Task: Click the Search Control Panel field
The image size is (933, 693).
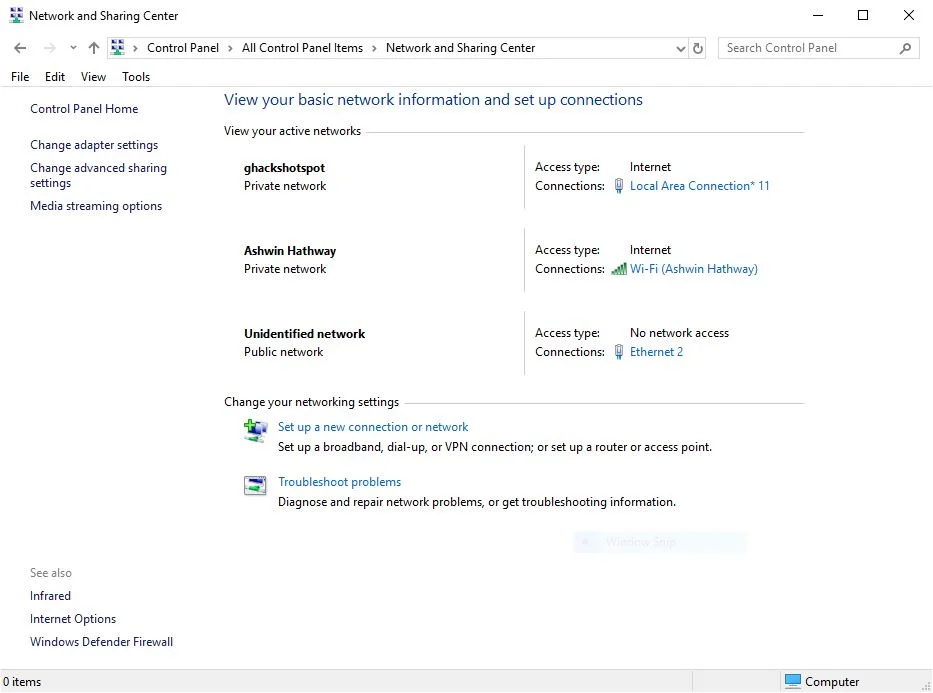Action: click(x=806, y=48)
